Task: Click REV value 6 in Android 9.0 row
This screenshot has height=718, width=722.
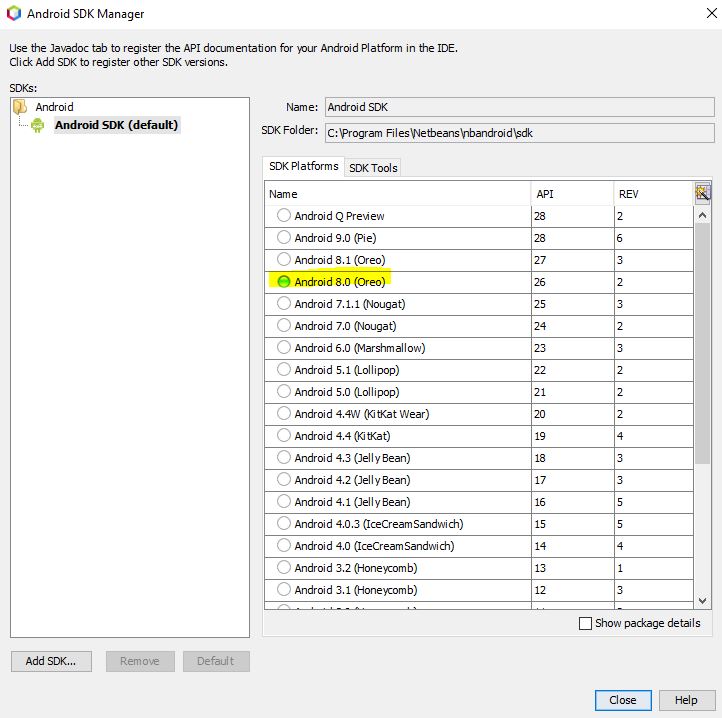Action: (620, 238)
